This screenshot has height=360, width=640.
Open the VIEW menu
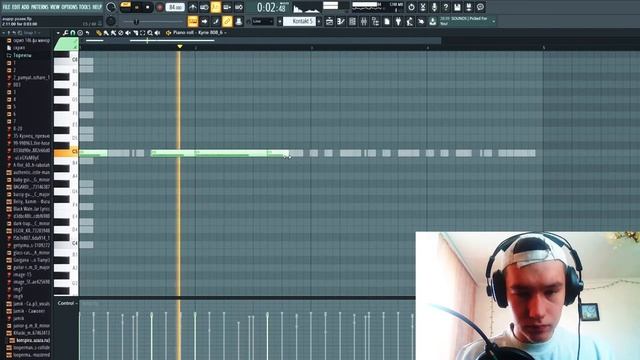(x=55, y=7)
